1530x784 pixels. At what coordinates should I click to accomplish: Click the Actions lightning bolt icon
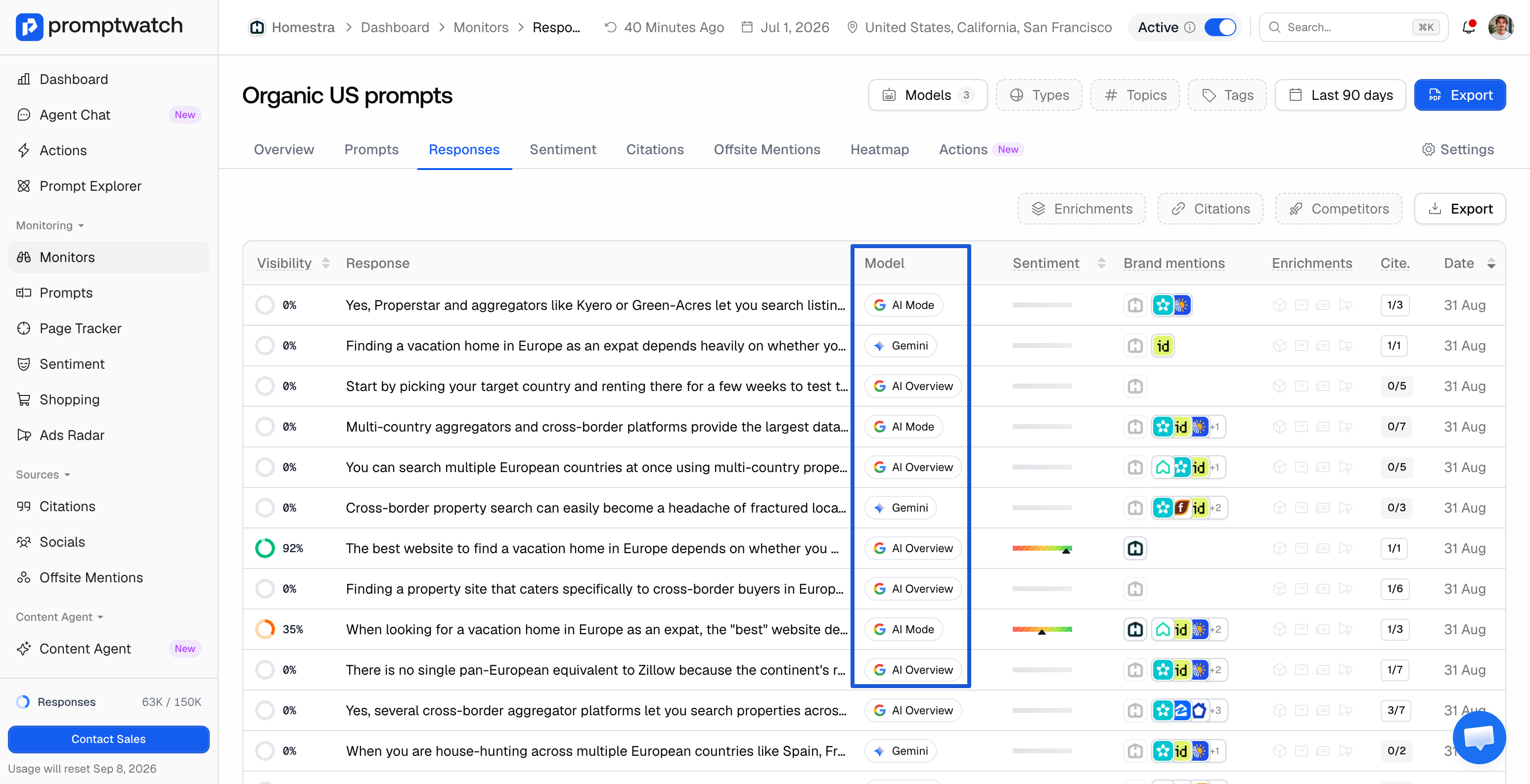[24, 150]
